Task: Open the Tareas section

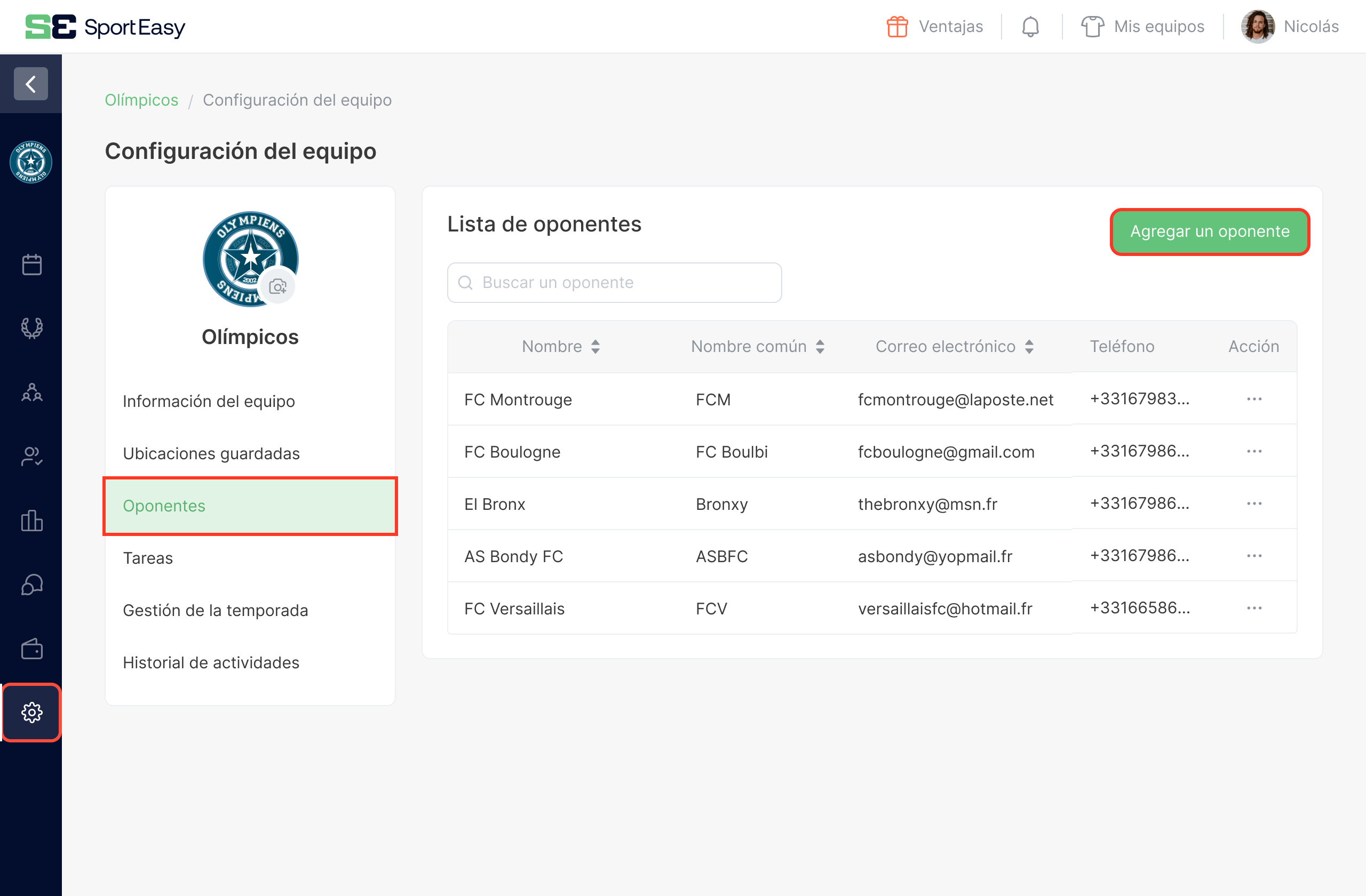Action: pos(147,557)
